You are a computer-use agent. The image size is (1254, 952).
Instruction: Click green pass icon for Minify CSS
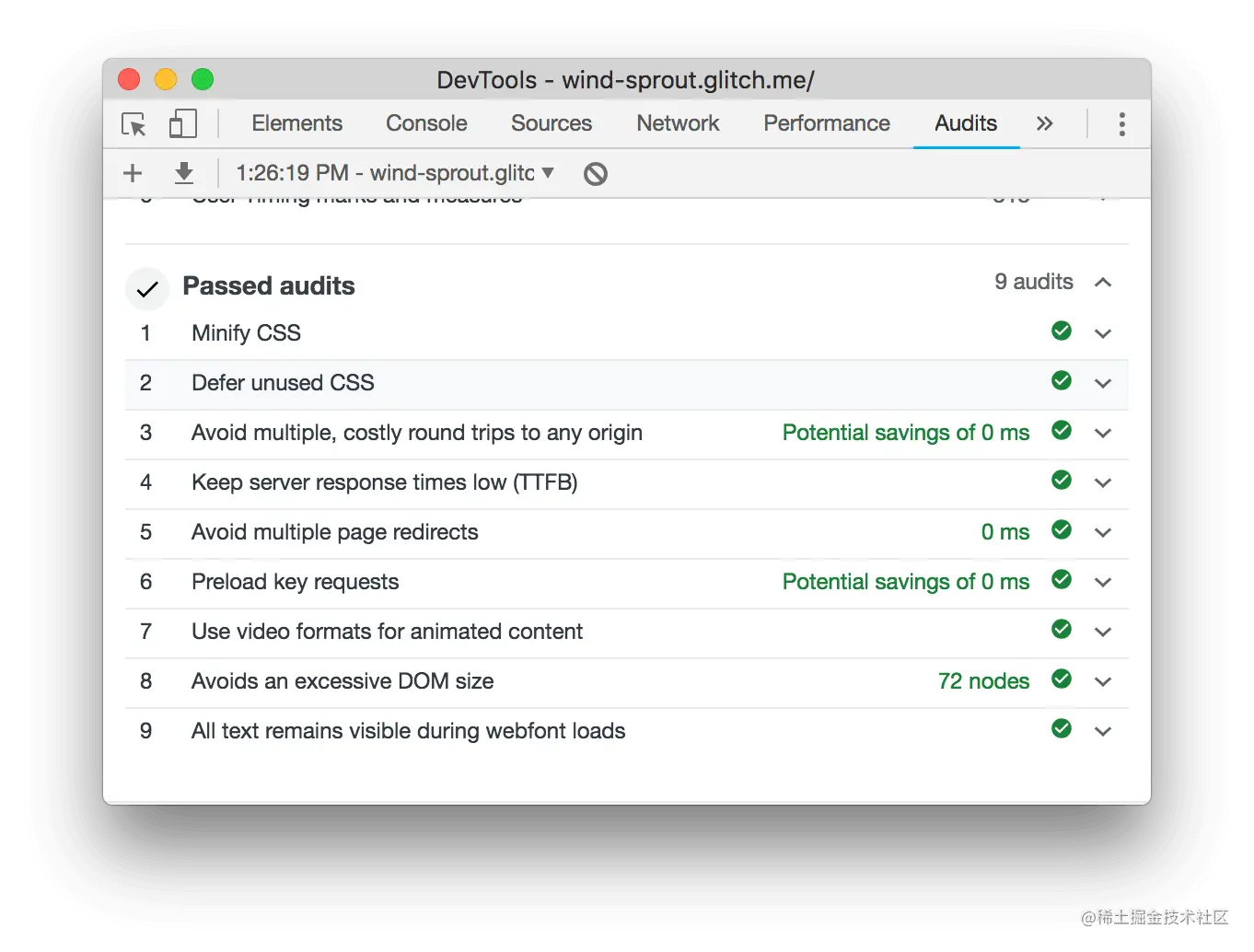click(x=1062, y=331)
